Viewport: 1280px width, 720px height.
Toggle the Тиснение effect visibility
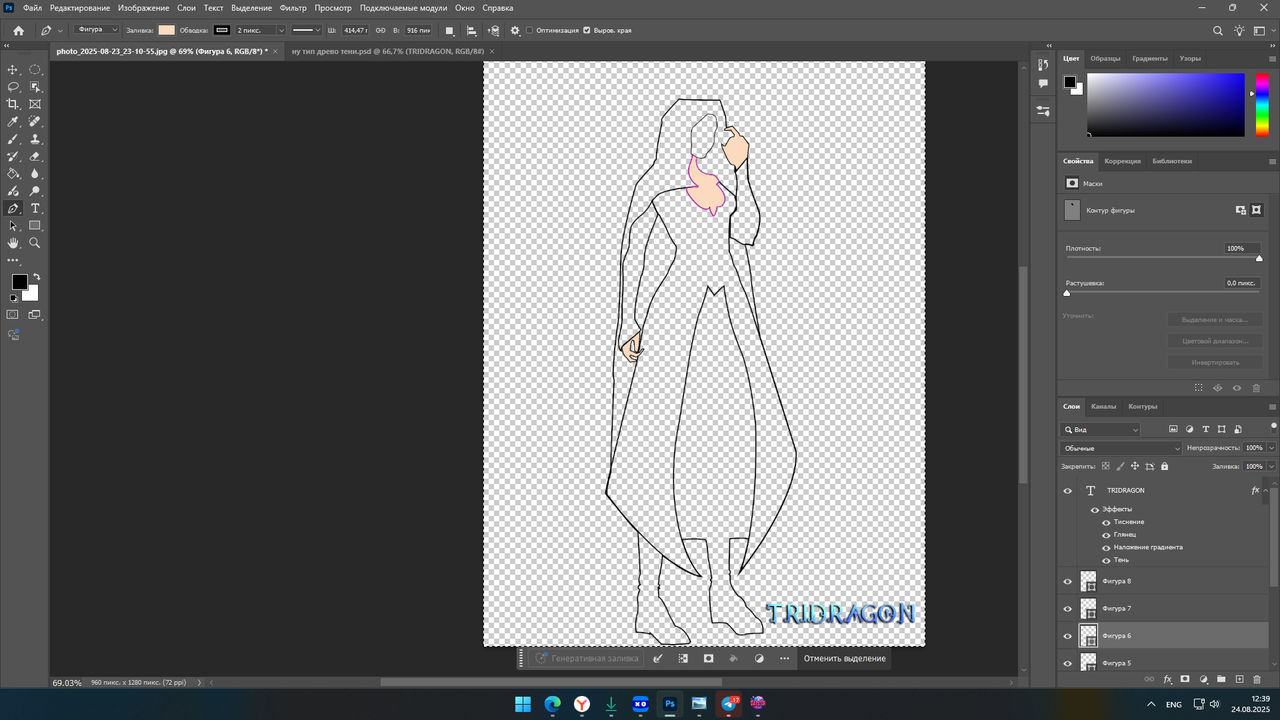point(1106,522)
